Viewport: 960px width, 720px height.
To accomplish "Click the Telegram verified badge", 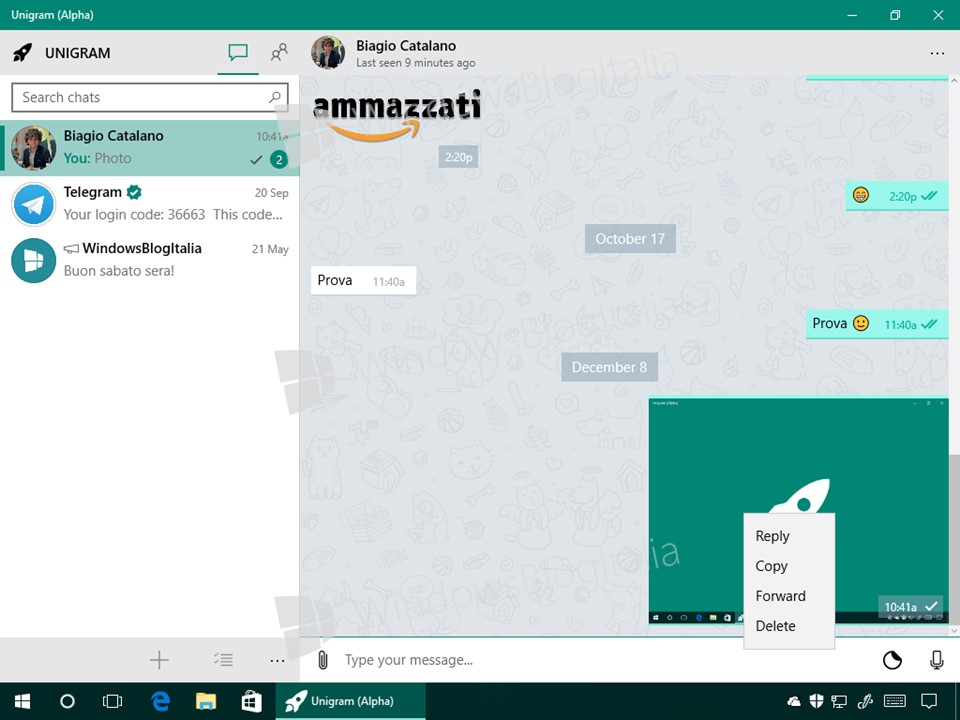I will 134,192.
